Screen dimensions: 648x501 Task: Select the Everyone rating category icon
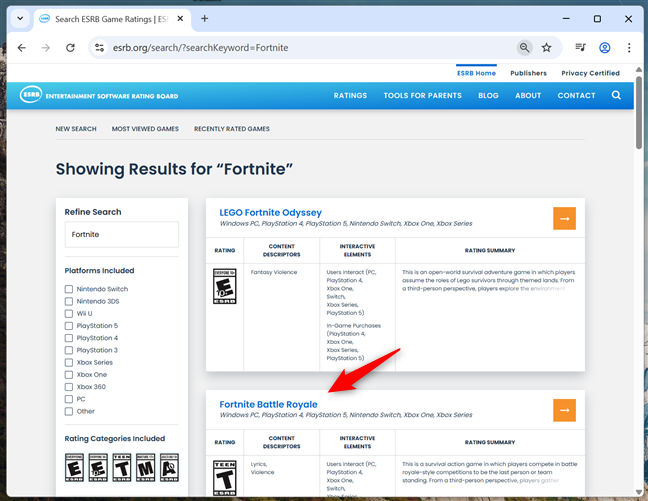74,468
